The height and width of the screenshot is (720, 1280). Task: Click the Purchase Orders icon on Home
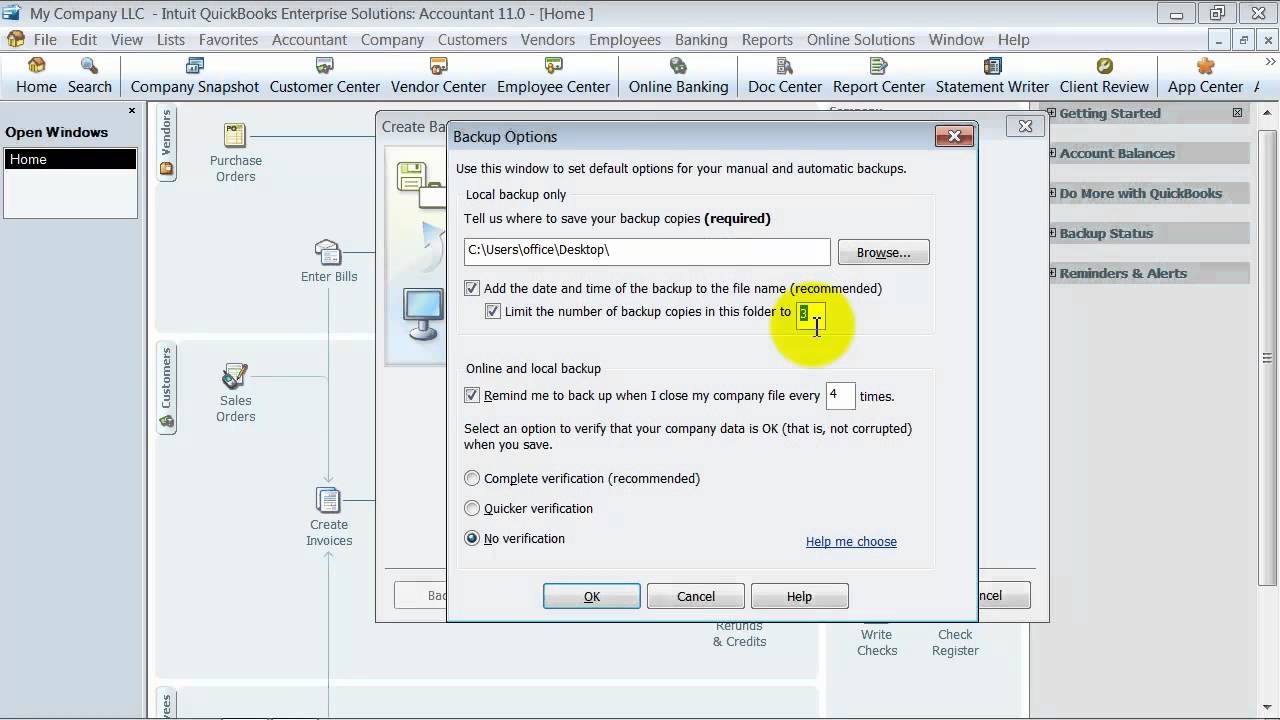point(235,136)
